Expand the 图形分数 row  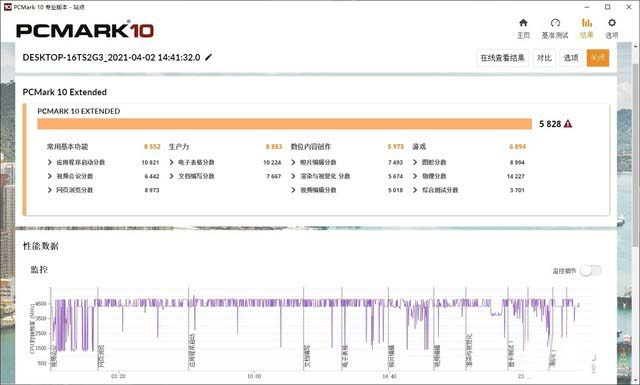(x=415, y=162)
